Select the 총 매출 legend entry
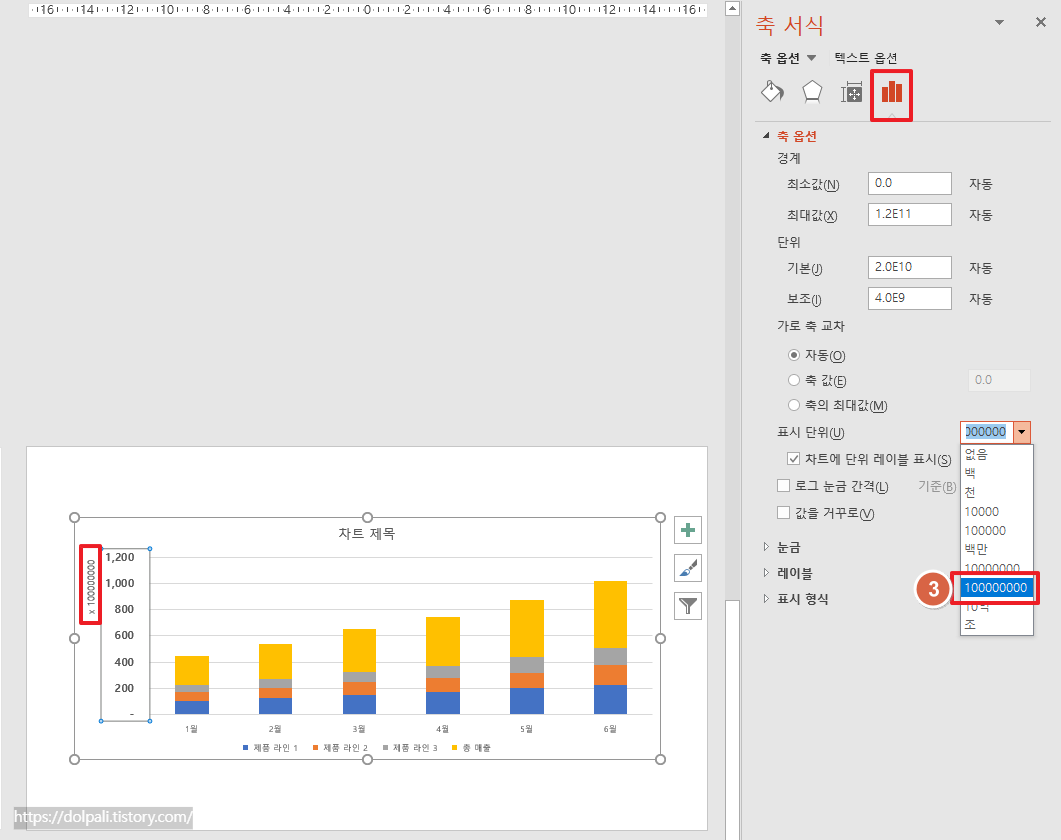Viewport: 1061px width, 840px height. 471,748
